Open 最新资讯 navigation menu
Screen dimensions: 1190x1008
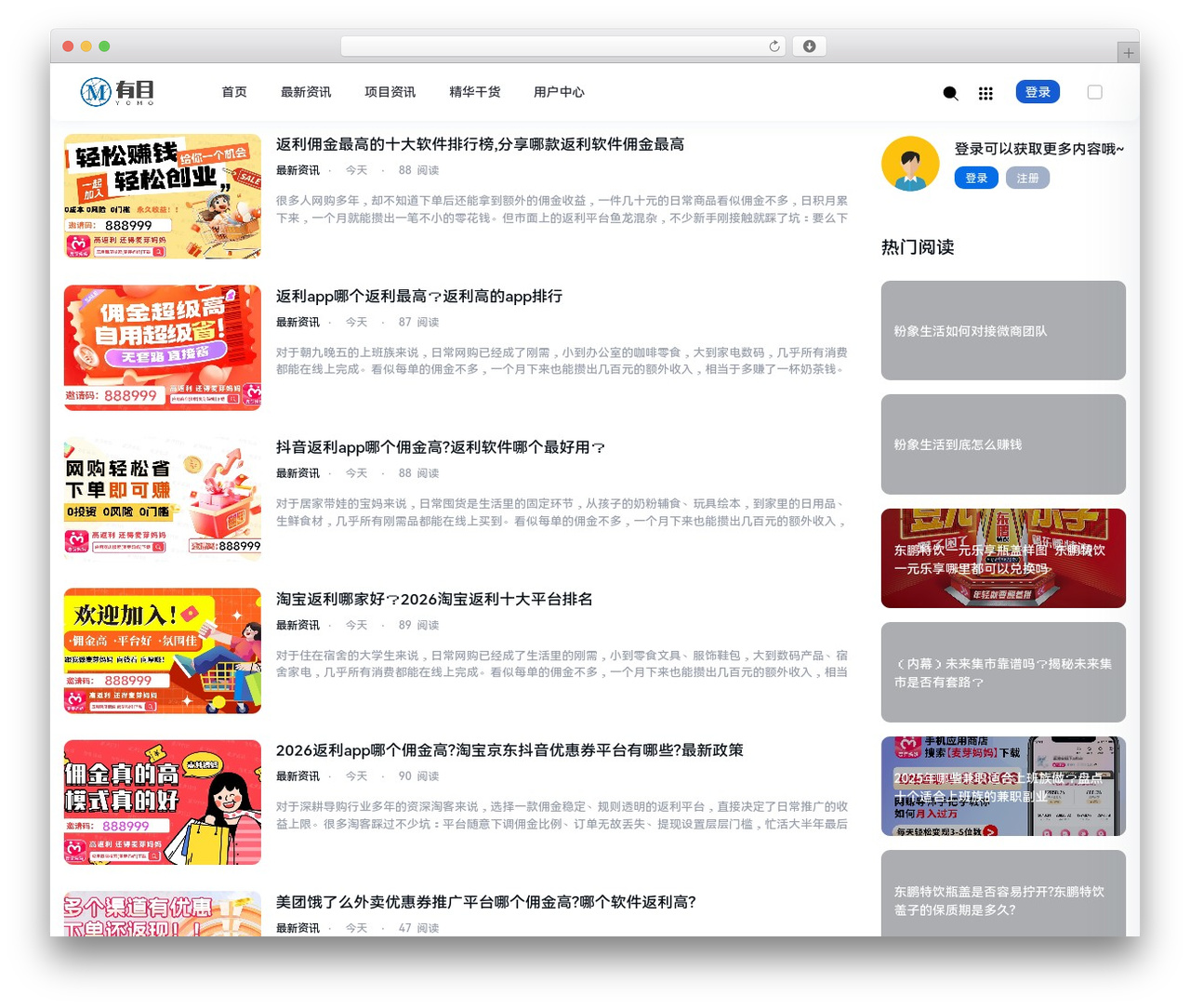(306, 92)
